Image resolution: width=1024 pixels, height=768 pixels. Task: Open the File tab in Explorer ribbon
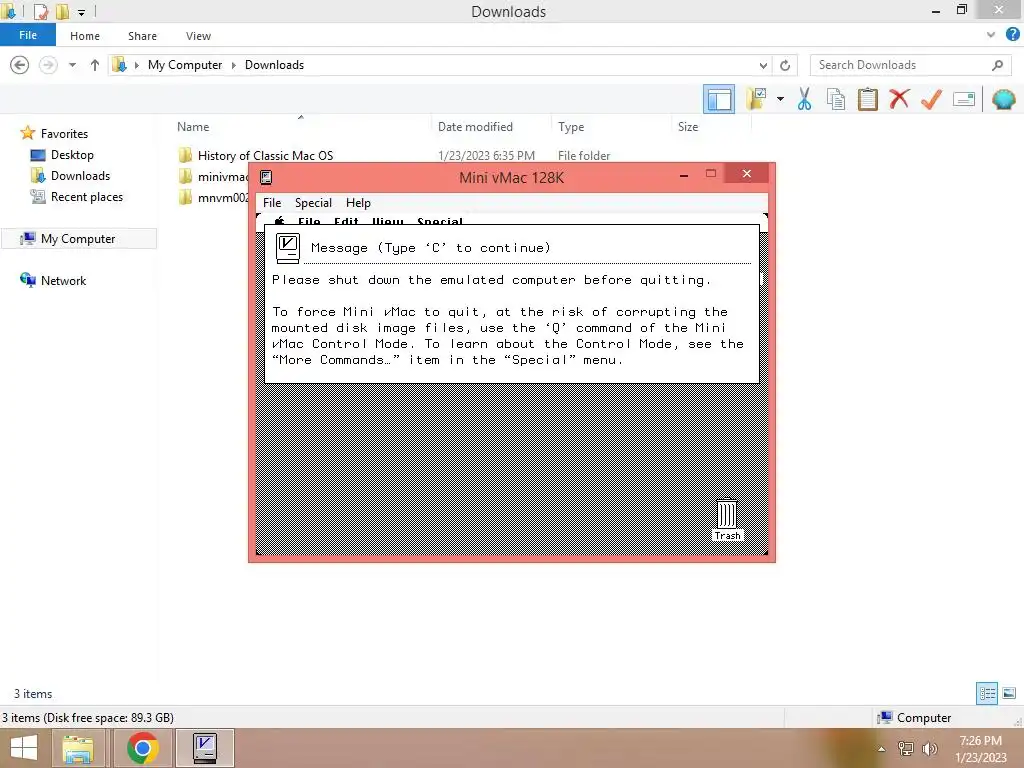(28, 35)
